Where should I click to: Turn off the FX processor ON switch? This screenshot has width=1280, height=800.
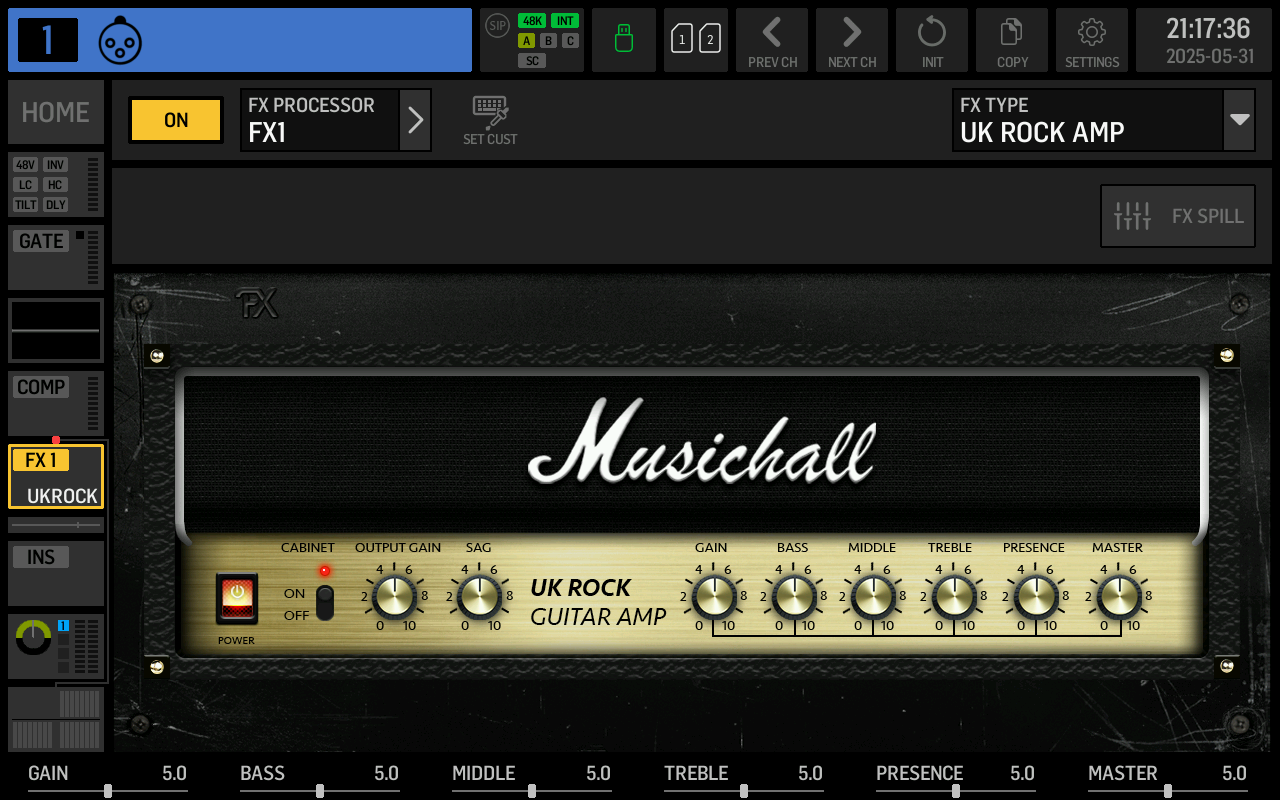(175, 120)
